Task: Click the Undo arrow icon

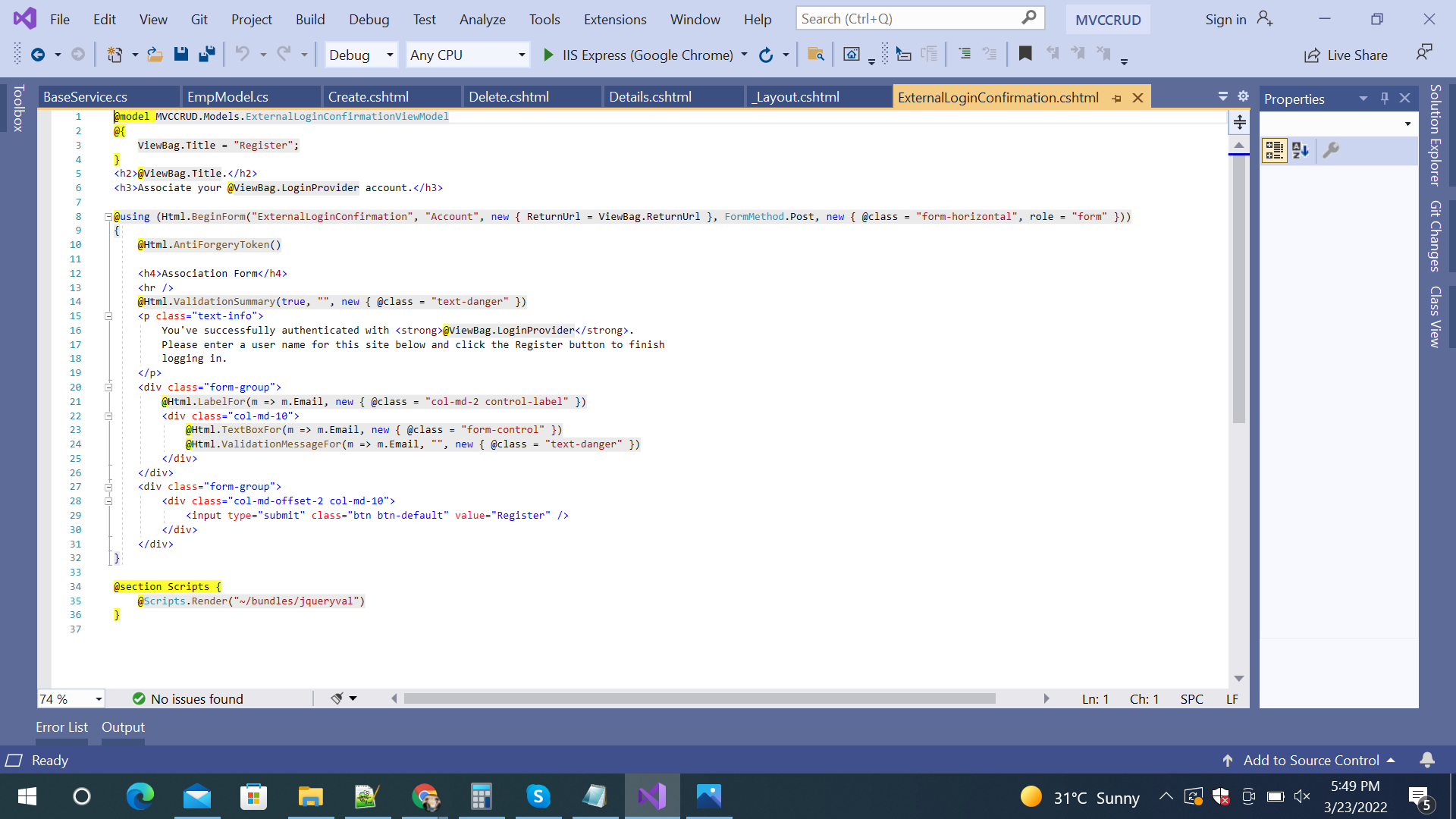Action: point(242,54)
